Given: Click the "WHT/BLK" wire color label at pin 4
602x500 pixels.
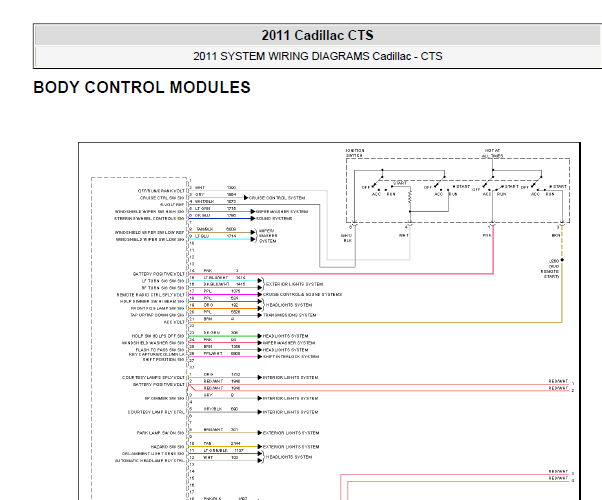Looking at the screenshot, I should click(x=204, y=202).
